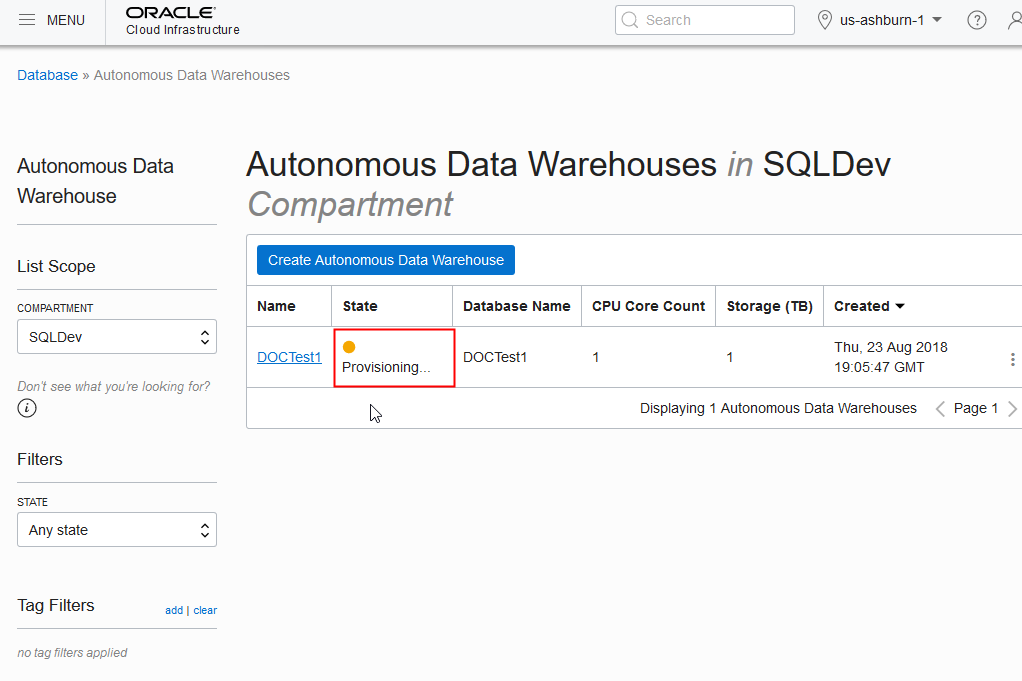Click Database breadcrumb link
Screen dimensions: 1022x681
point(47,75)
